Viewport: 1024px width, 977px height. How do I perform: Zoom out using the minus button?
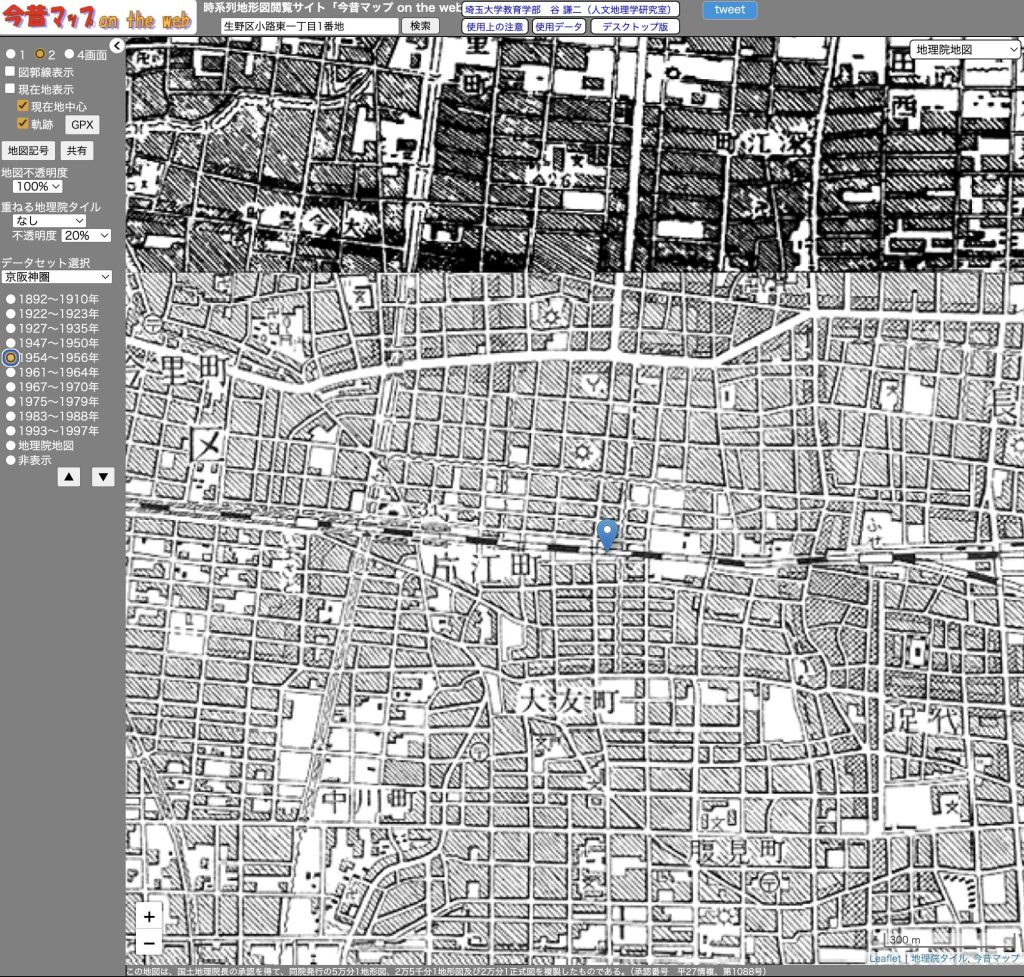(149, 942)
